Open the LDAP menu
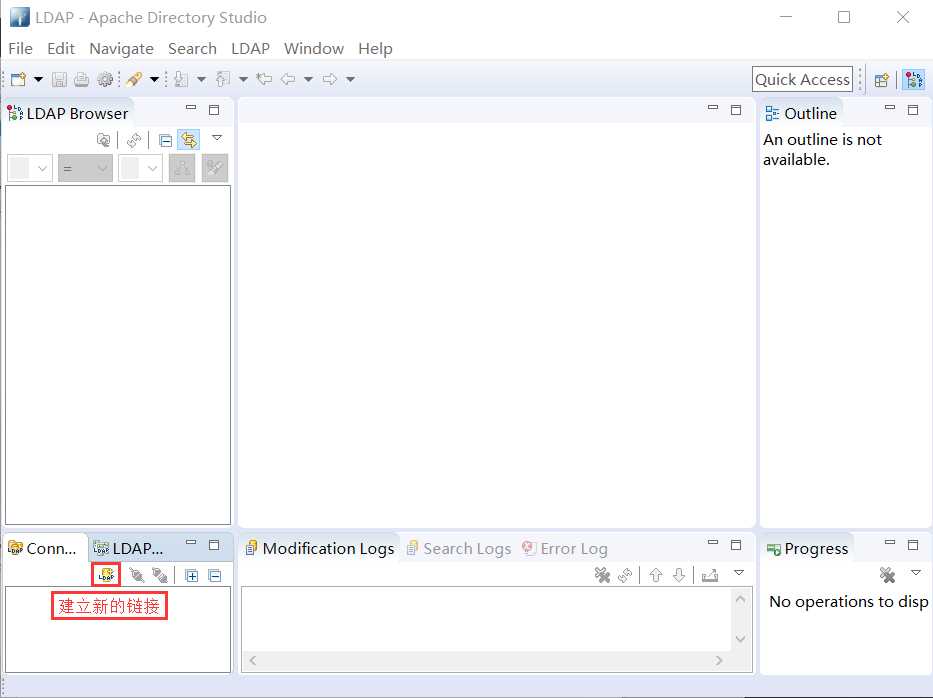 [251, 48]
